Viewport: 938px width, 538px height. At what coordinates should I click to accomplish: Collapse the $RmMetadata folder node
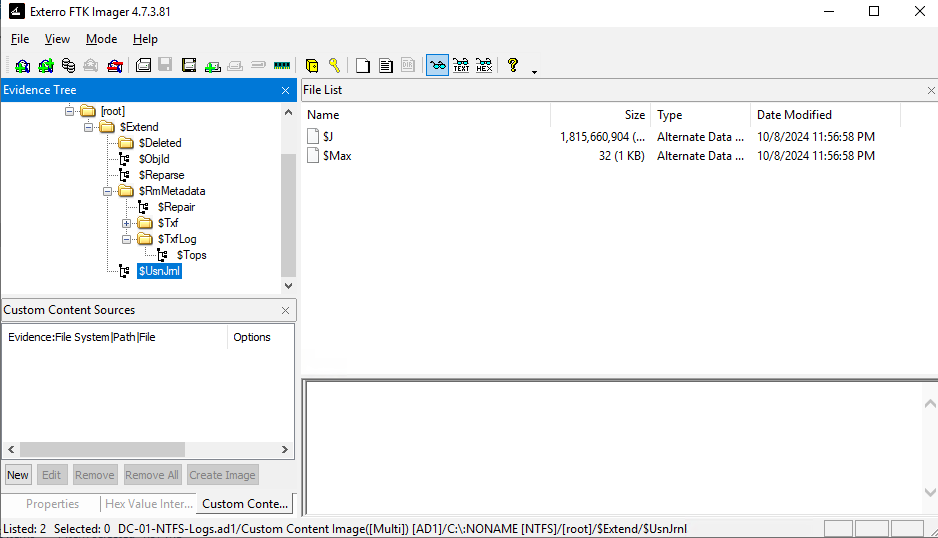pos(108,191)
